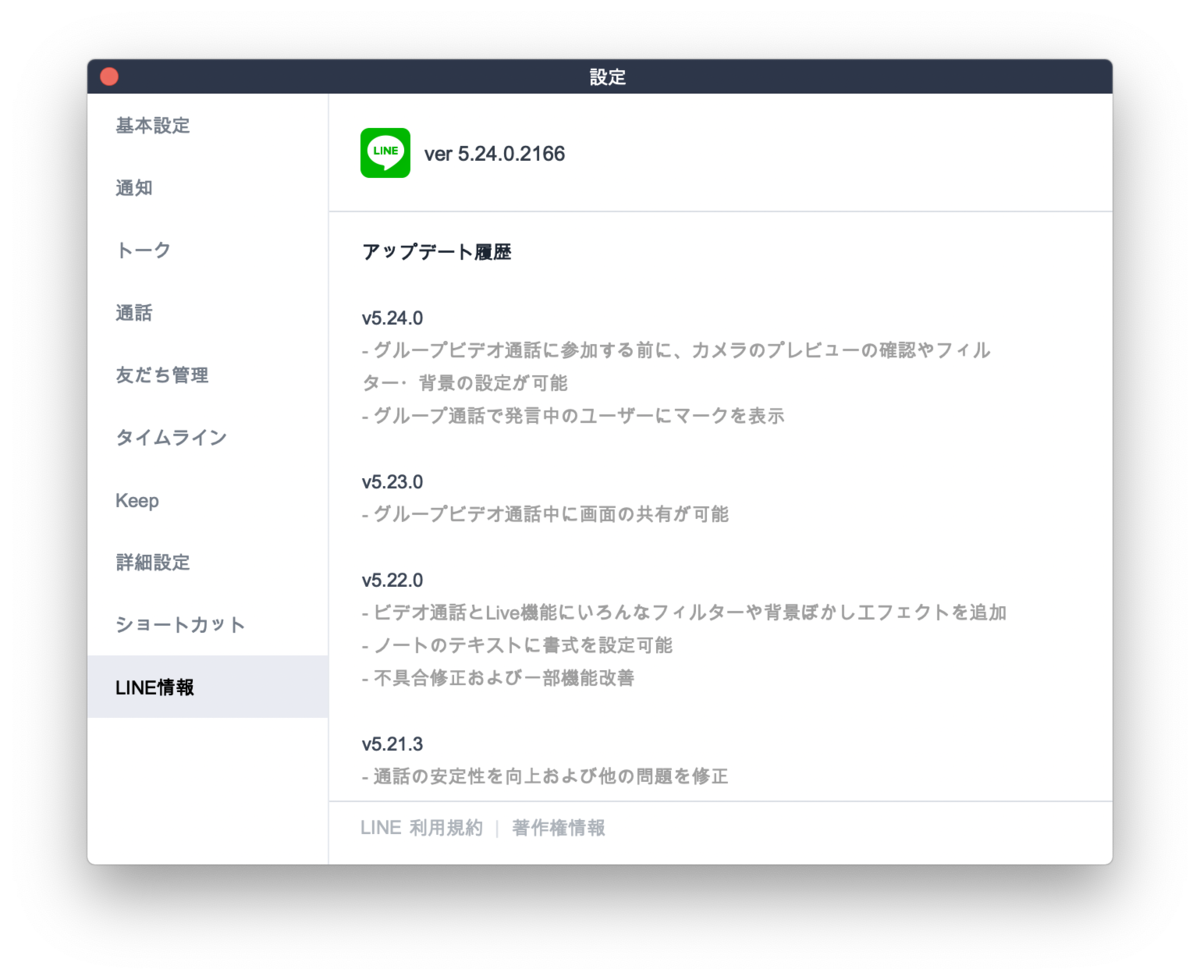Open the ショートカット settings tab
The height and width of the screenshot is (980, 1200).
(208, 624)
